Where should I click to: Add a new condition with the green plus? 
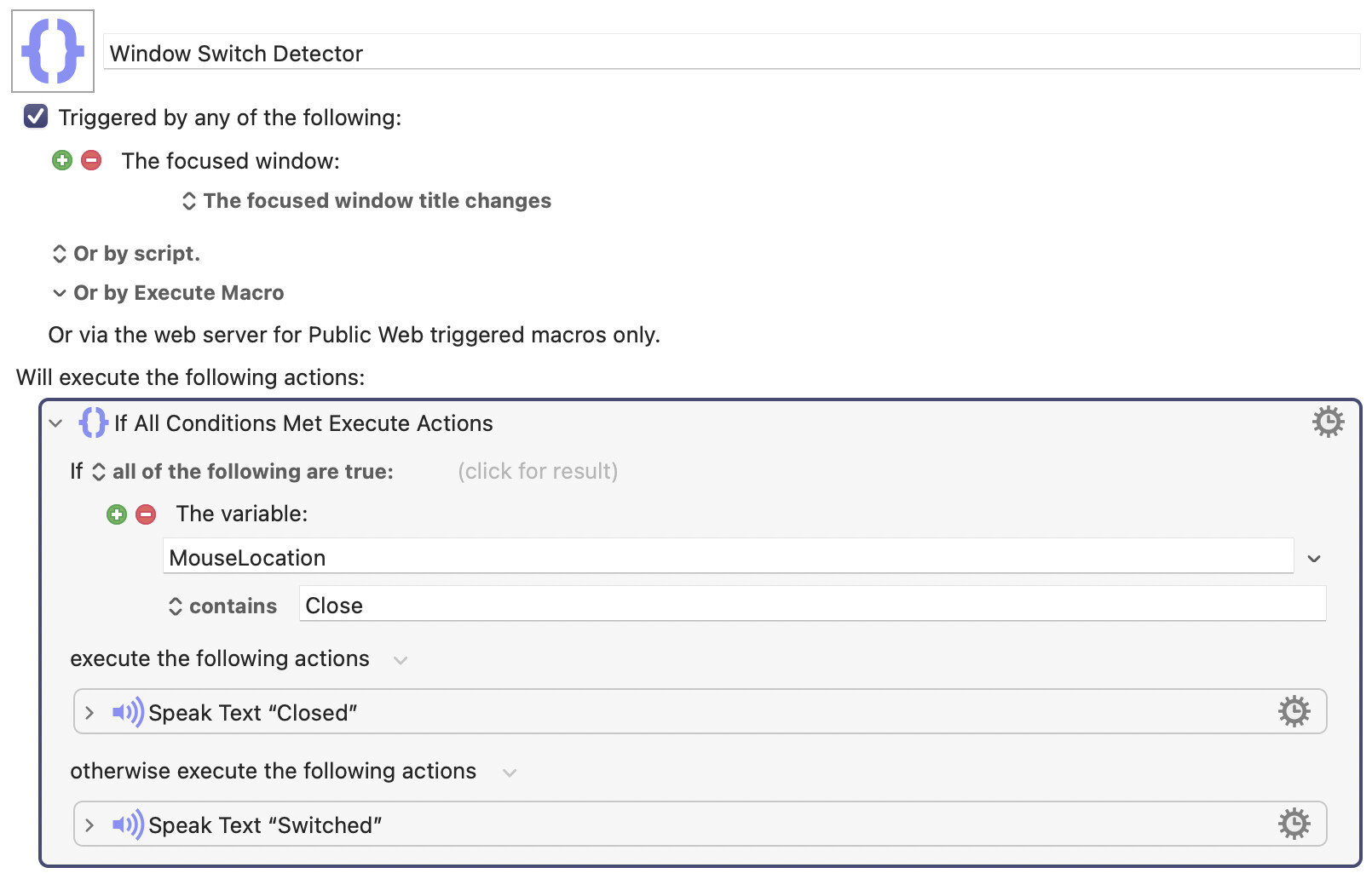[117, 514]
